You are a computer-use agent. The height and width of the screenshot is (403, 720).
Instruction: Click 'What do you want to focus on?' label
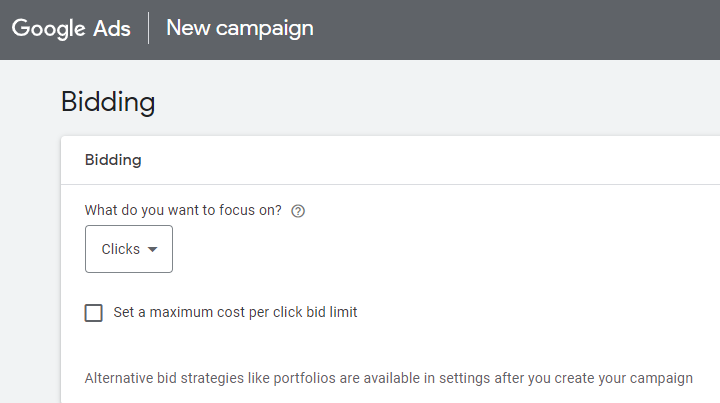pyautogui.click(x=183, y=211)
